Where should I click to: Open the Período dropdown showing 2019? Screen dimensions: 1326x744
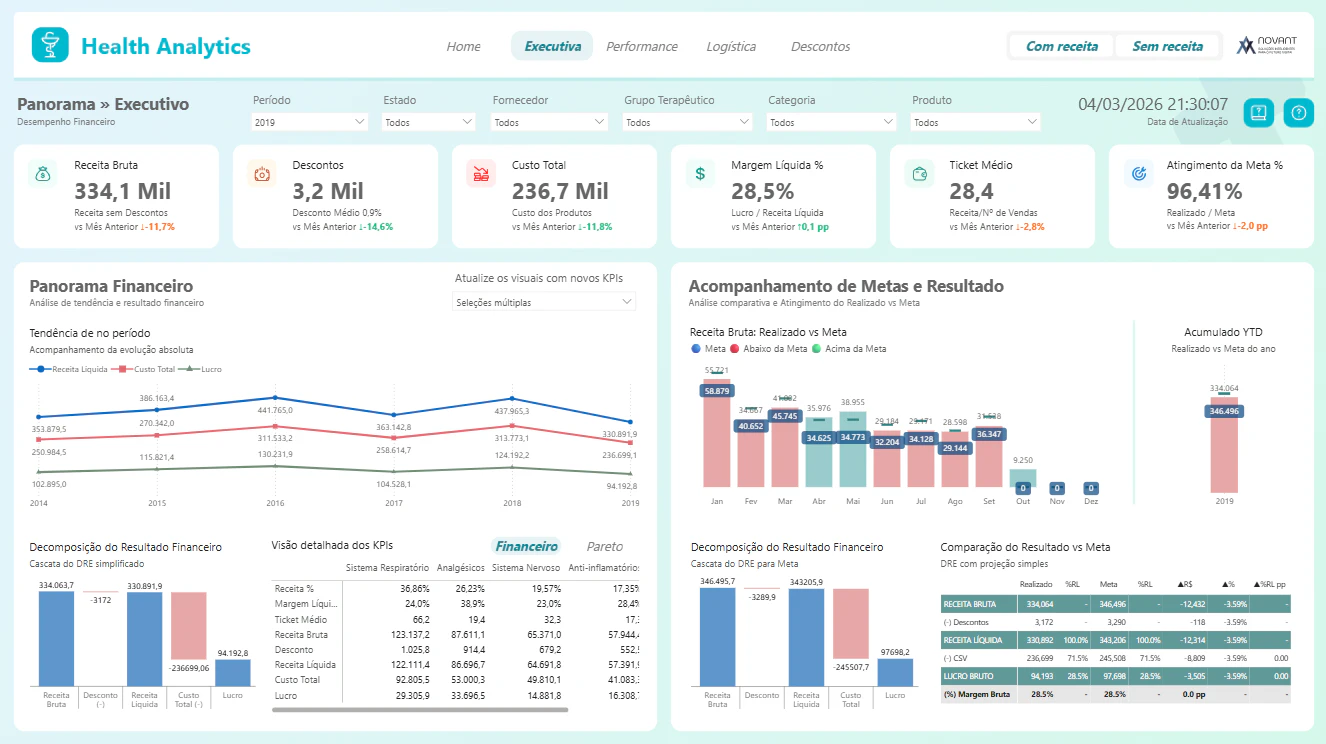[x=311, y=122]
